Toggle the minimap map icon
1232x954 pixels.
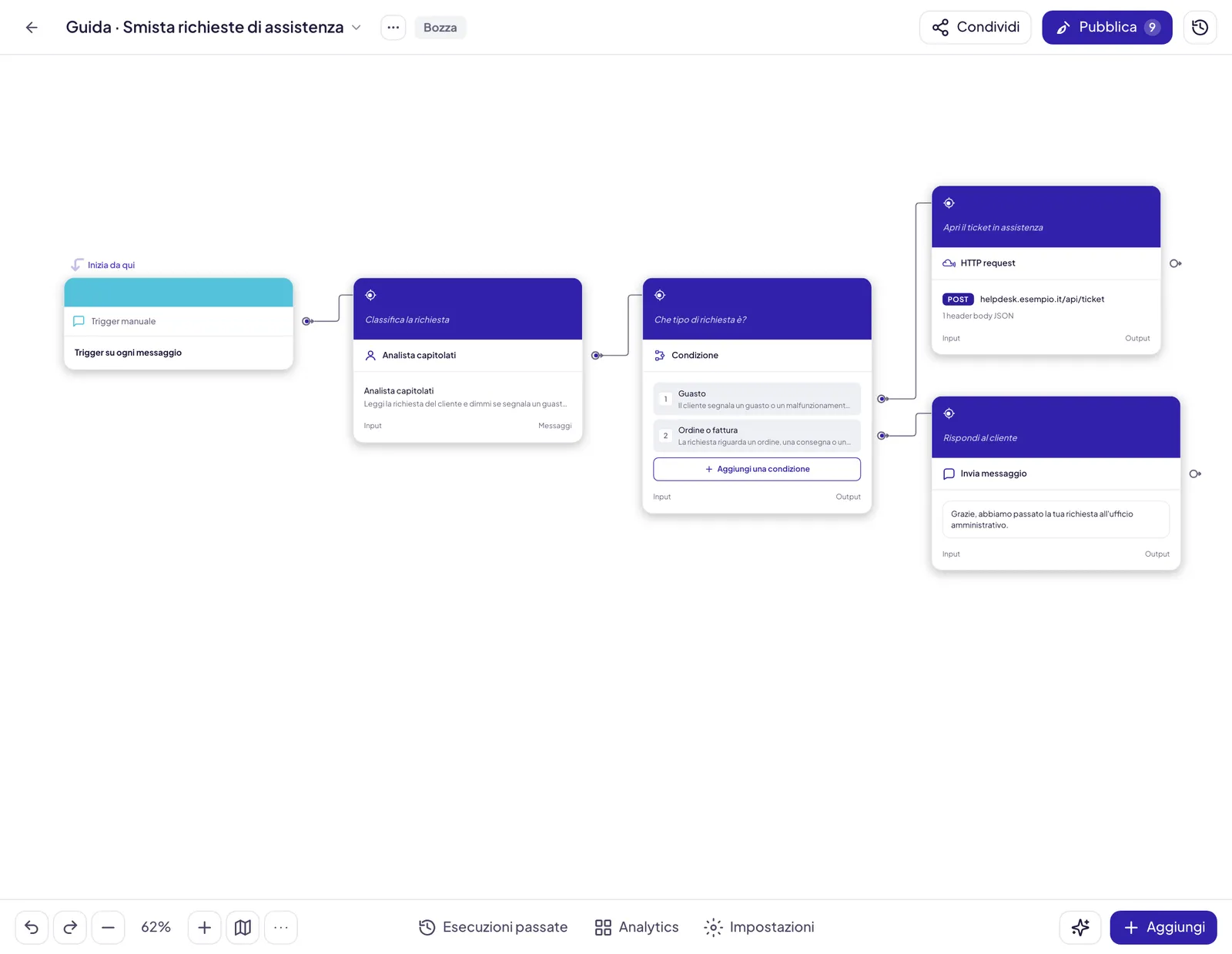click(243, 927)
